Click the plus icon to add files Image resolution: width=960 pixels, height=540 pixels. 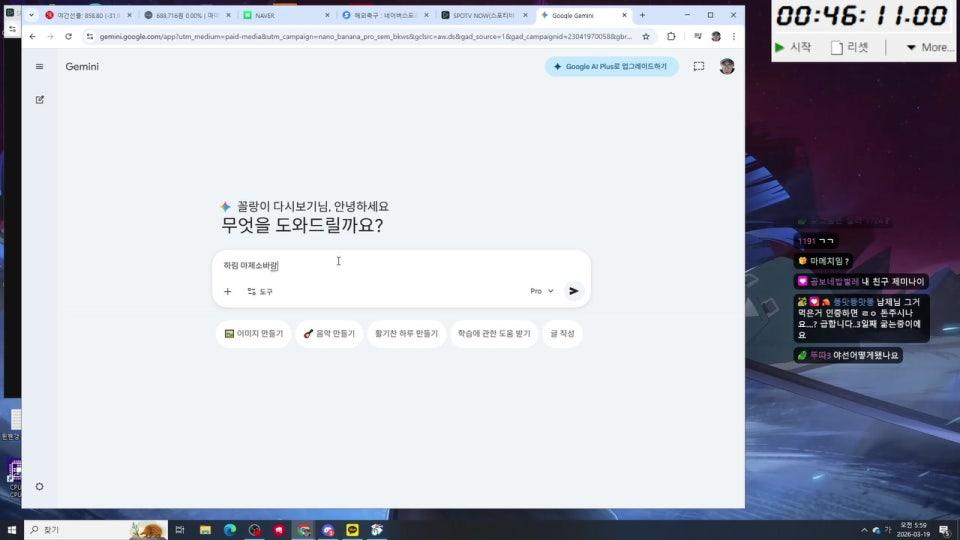[227, 291]
